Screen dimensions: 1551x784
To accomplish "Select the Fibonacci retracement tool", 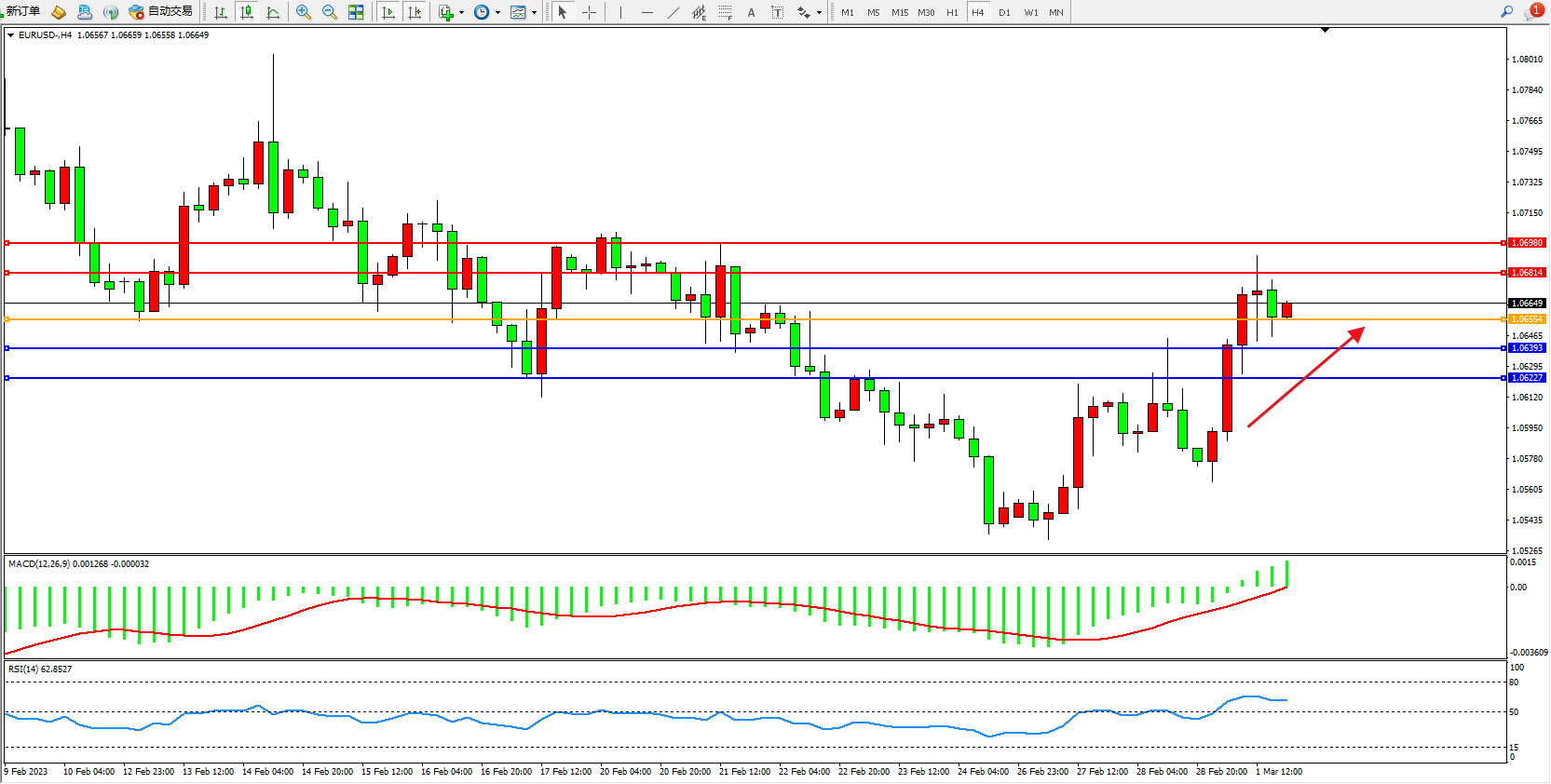I will pyautogui.click(x=725, y=12).
